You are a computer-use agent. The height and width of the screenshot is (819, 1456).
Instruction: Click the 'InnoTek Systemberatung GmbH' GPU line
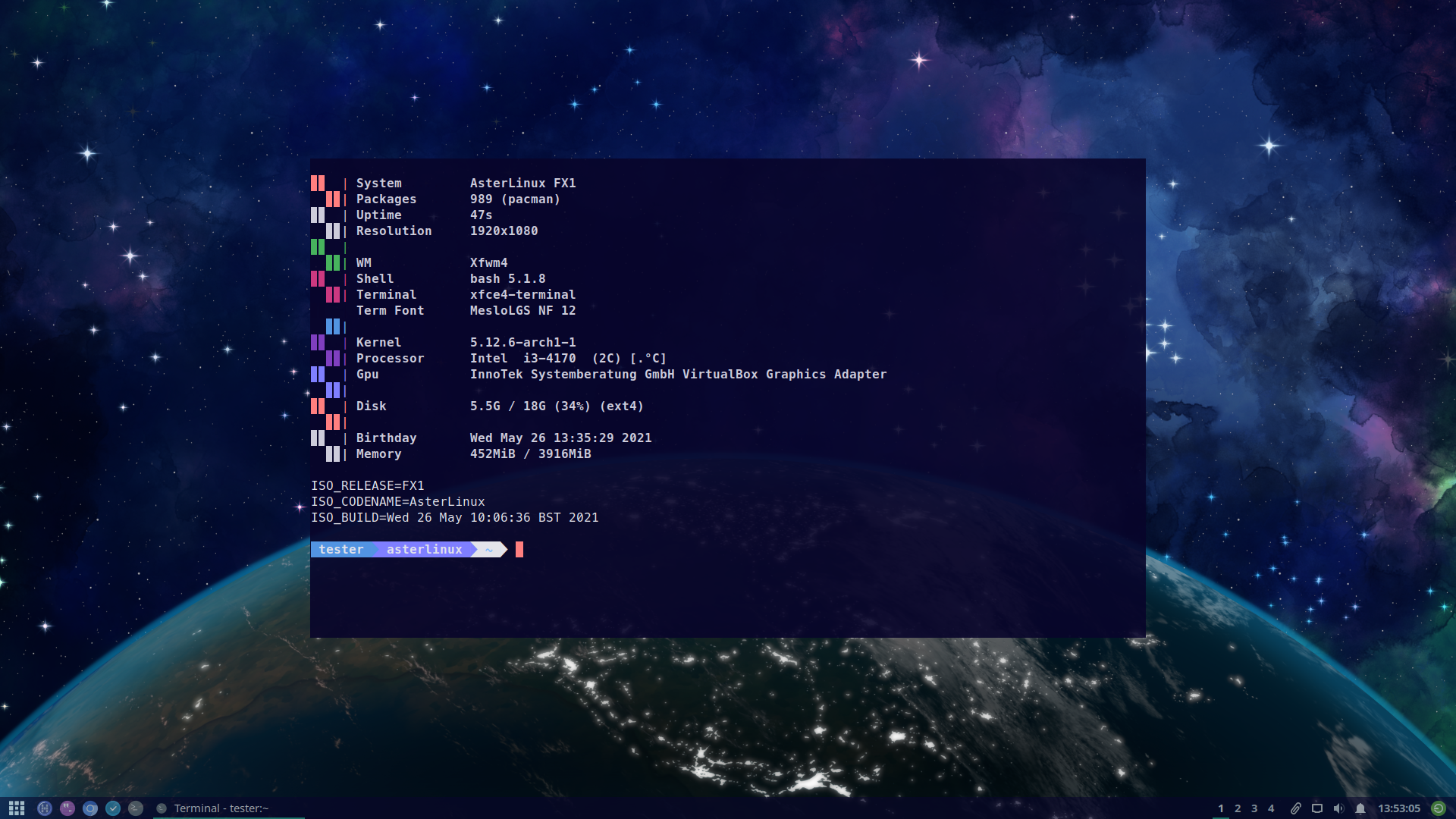679,374
